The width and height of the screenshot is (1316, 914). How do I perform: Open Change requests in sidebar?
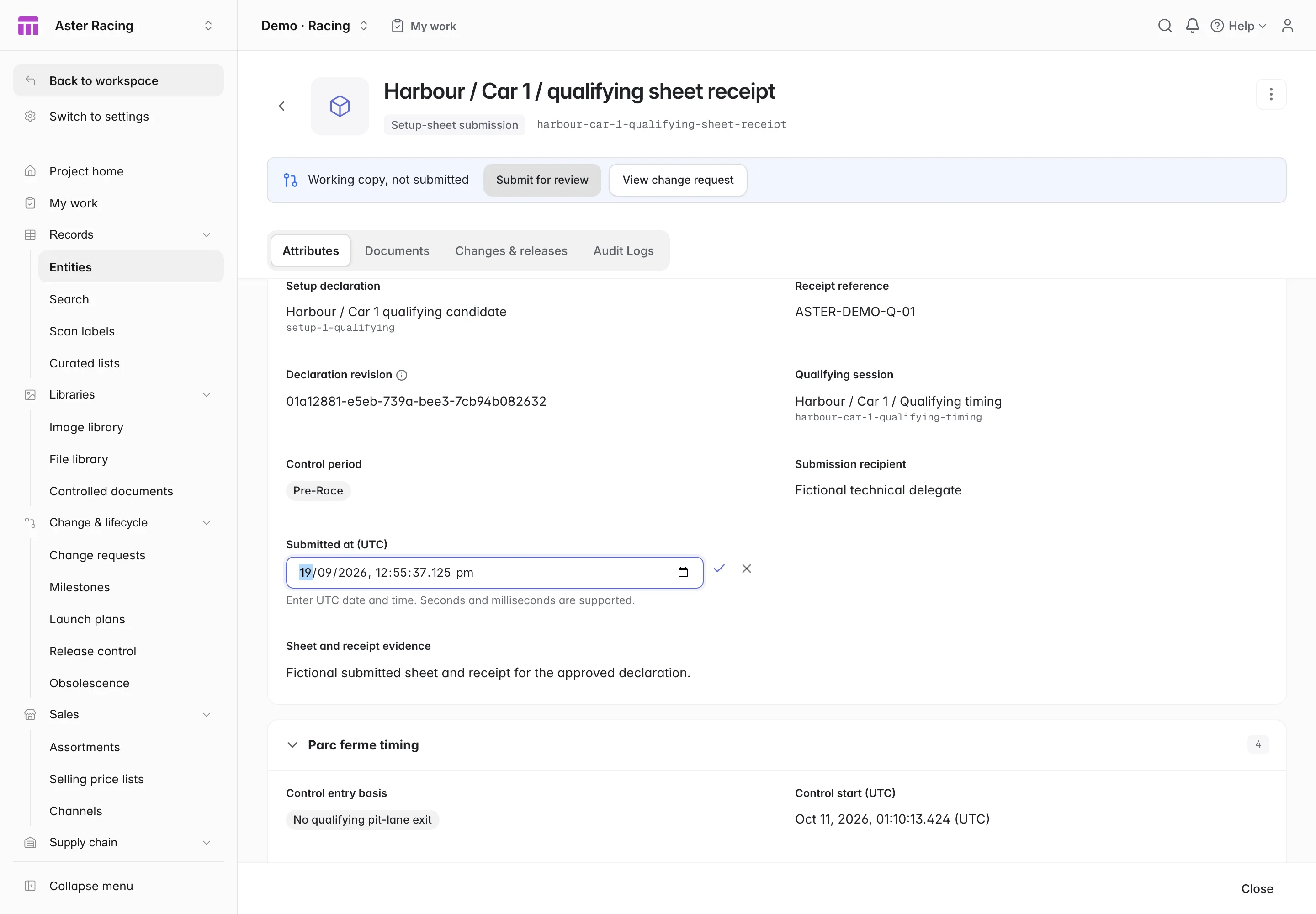(x=97, y=555)
